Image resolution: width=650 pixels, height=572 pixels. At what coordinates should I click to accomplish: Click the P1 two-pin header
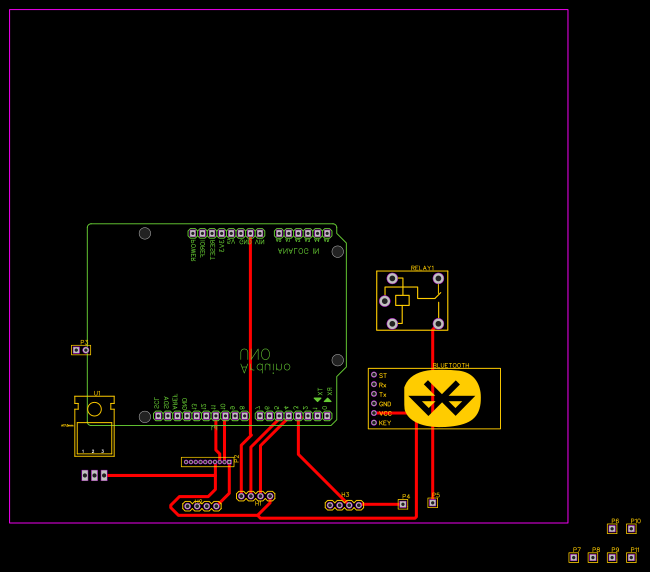[x=81, y=350]
